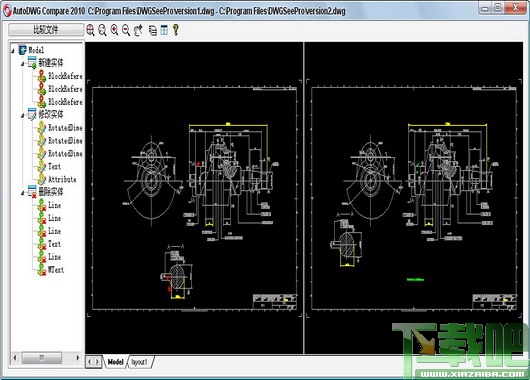Collapse the 修改实体 tree group
The height and width of the screenshot is (380, 530).
(x=23, y=115)
